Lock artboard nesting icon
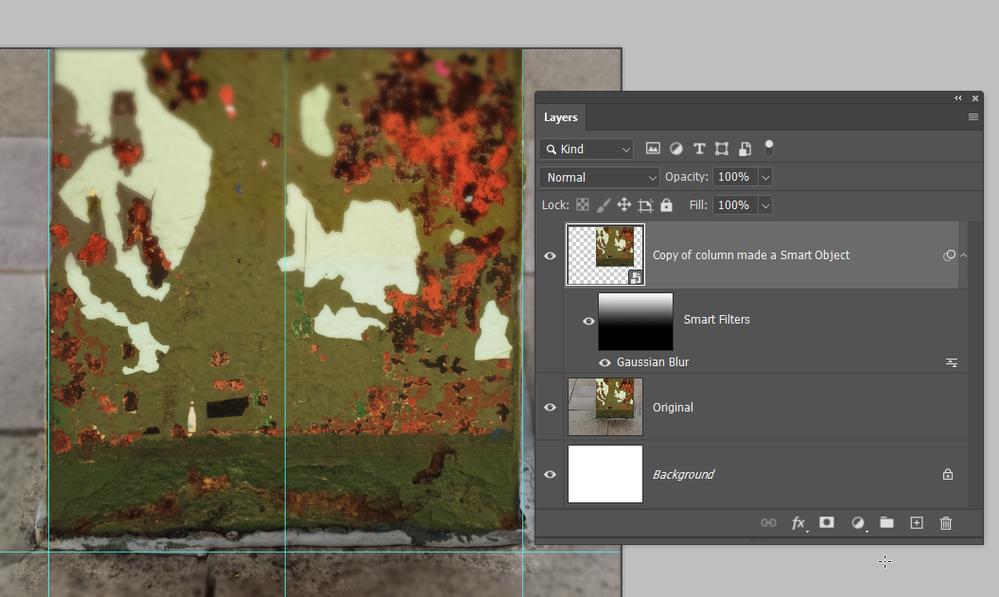 (x=645, y=205)
